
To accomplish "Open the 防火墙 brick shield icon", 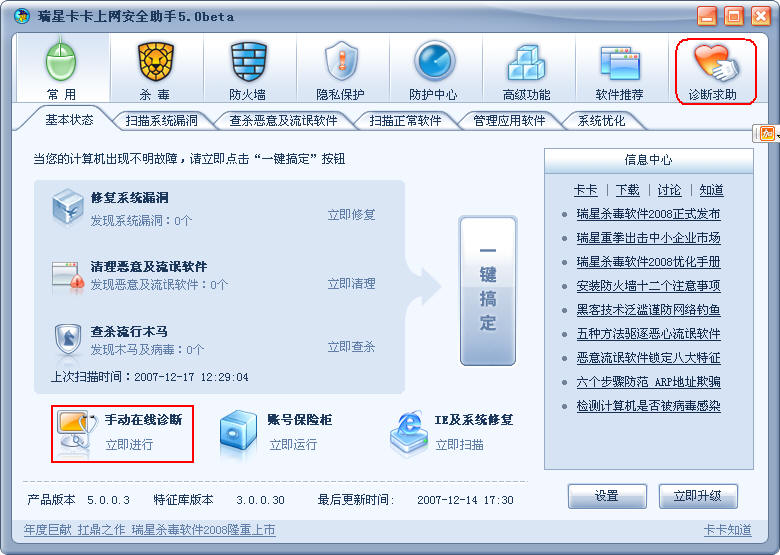I will pos(248,63).
